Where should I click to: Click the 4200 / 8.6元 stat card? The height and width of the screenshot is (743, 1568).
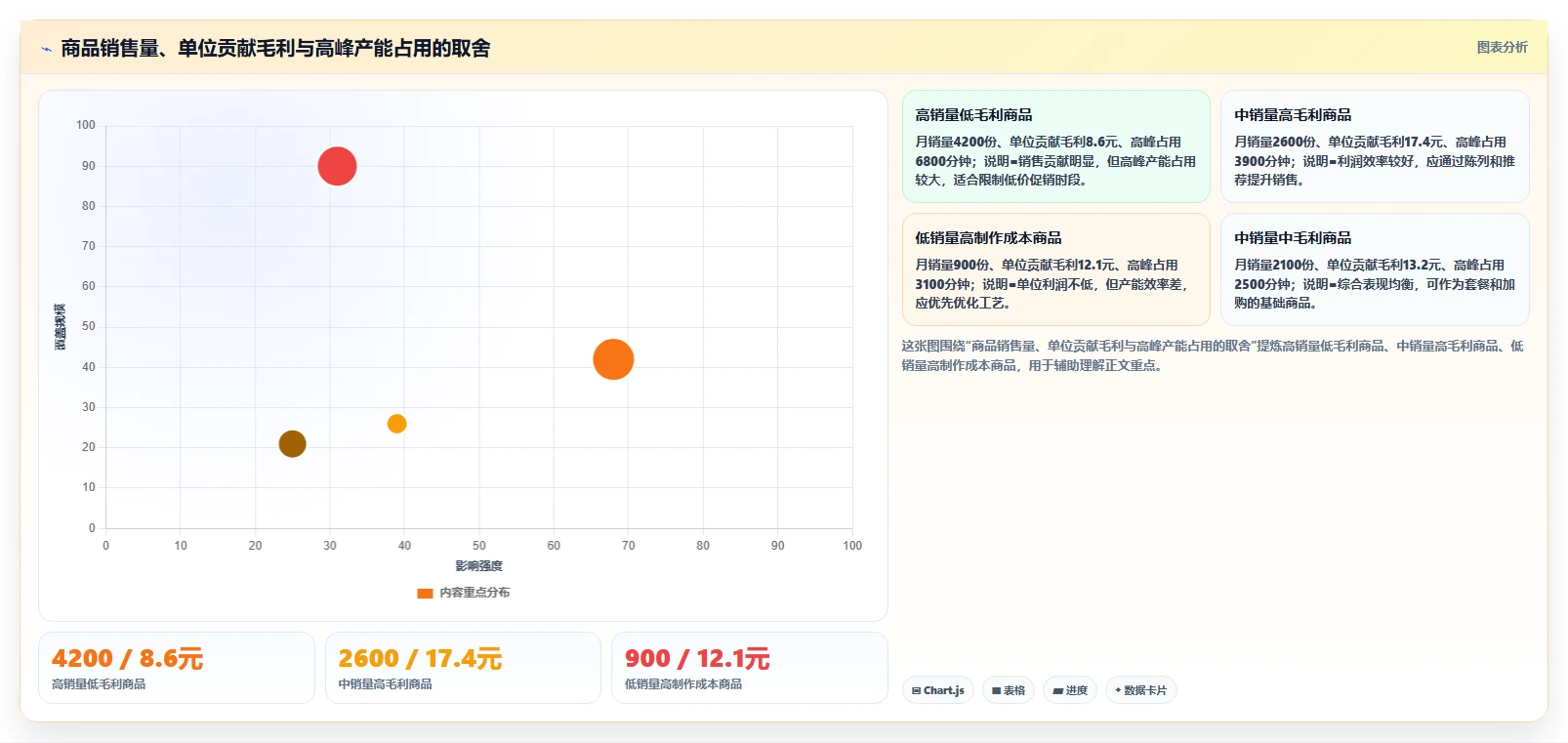click(x=177, y=668)
